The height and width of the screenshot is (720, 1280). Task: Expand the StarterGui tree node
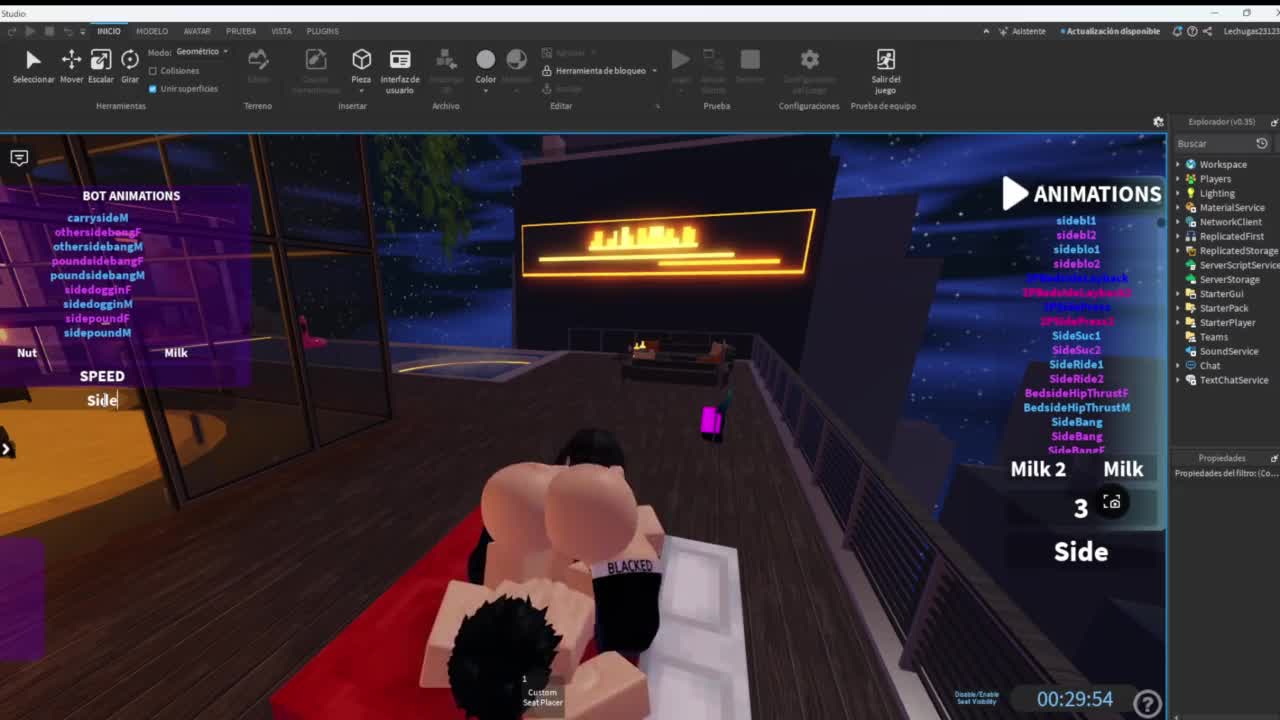click(x=1178, y=294)
